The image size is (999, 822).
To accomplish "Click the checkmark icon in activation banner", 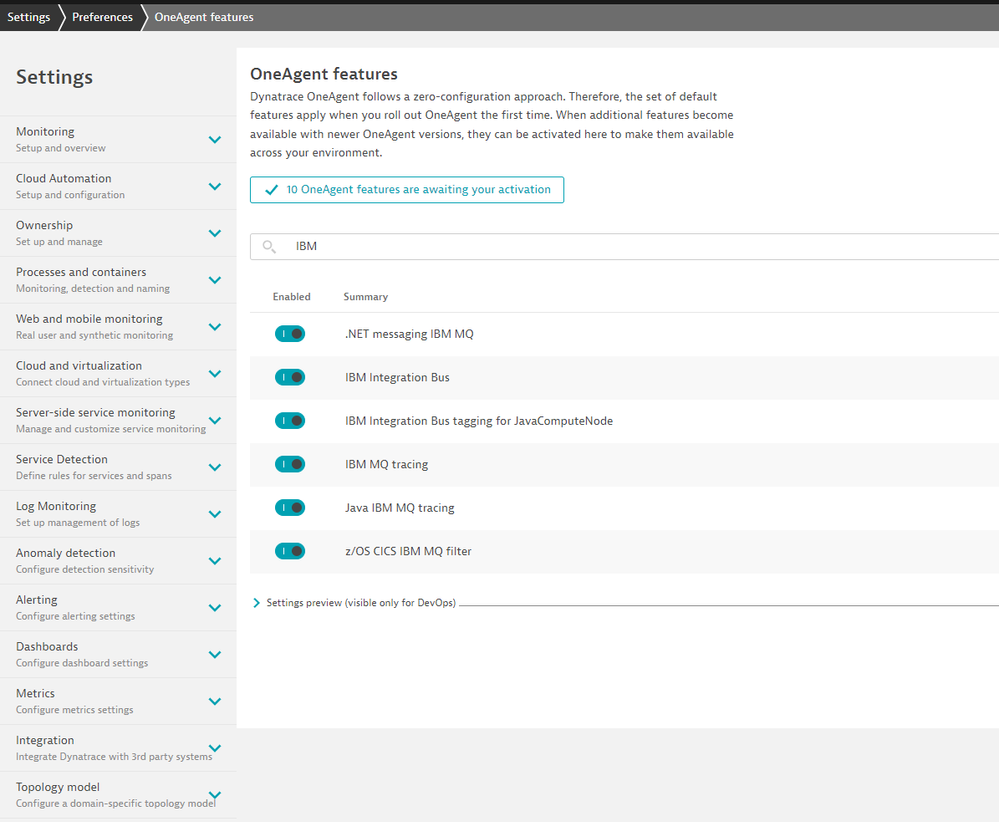I will 271,190.
